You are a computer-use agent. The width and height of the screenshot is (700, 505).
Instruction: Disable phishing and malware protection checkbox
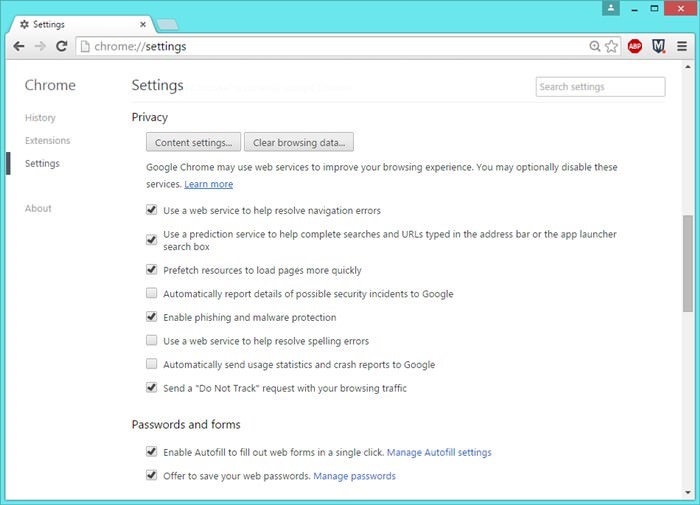coord(152,317)
